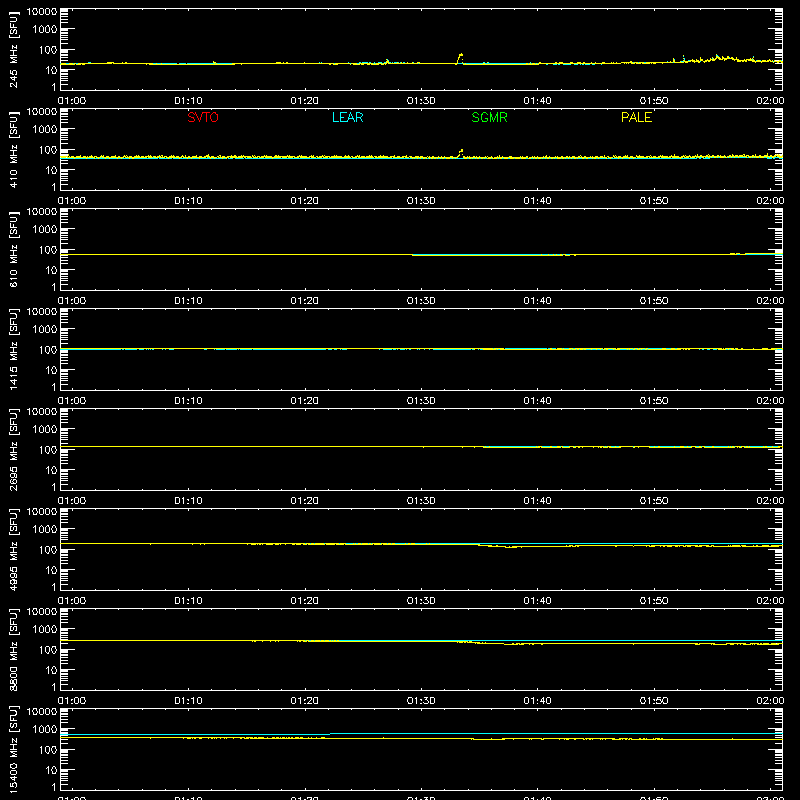
Task: Click 01:00 time label under 245 MHz panel
Action: click(x=72, y=101)
